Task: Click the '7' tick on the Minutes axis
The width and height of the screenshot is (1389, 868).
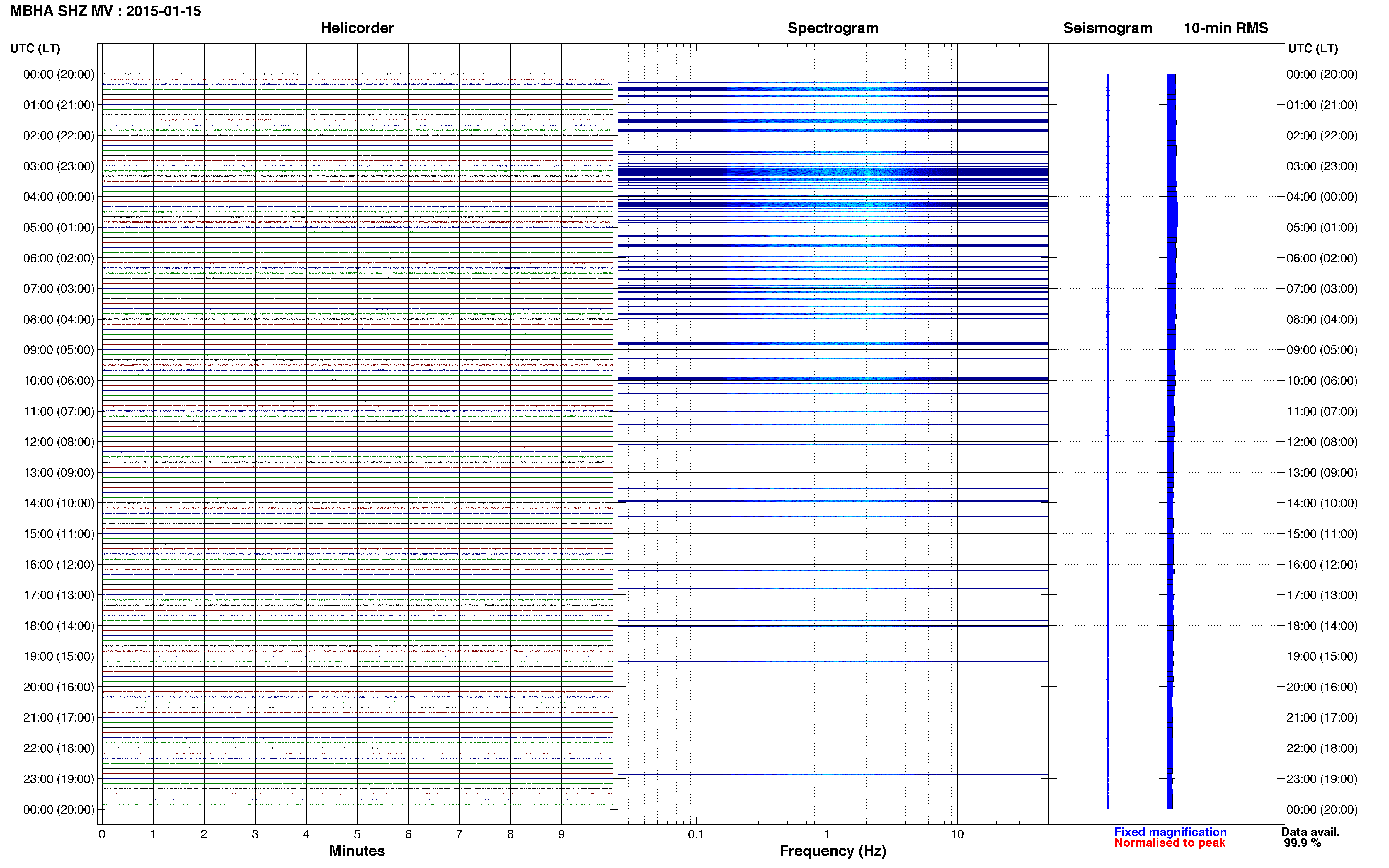Action: [x=459, y=835]
